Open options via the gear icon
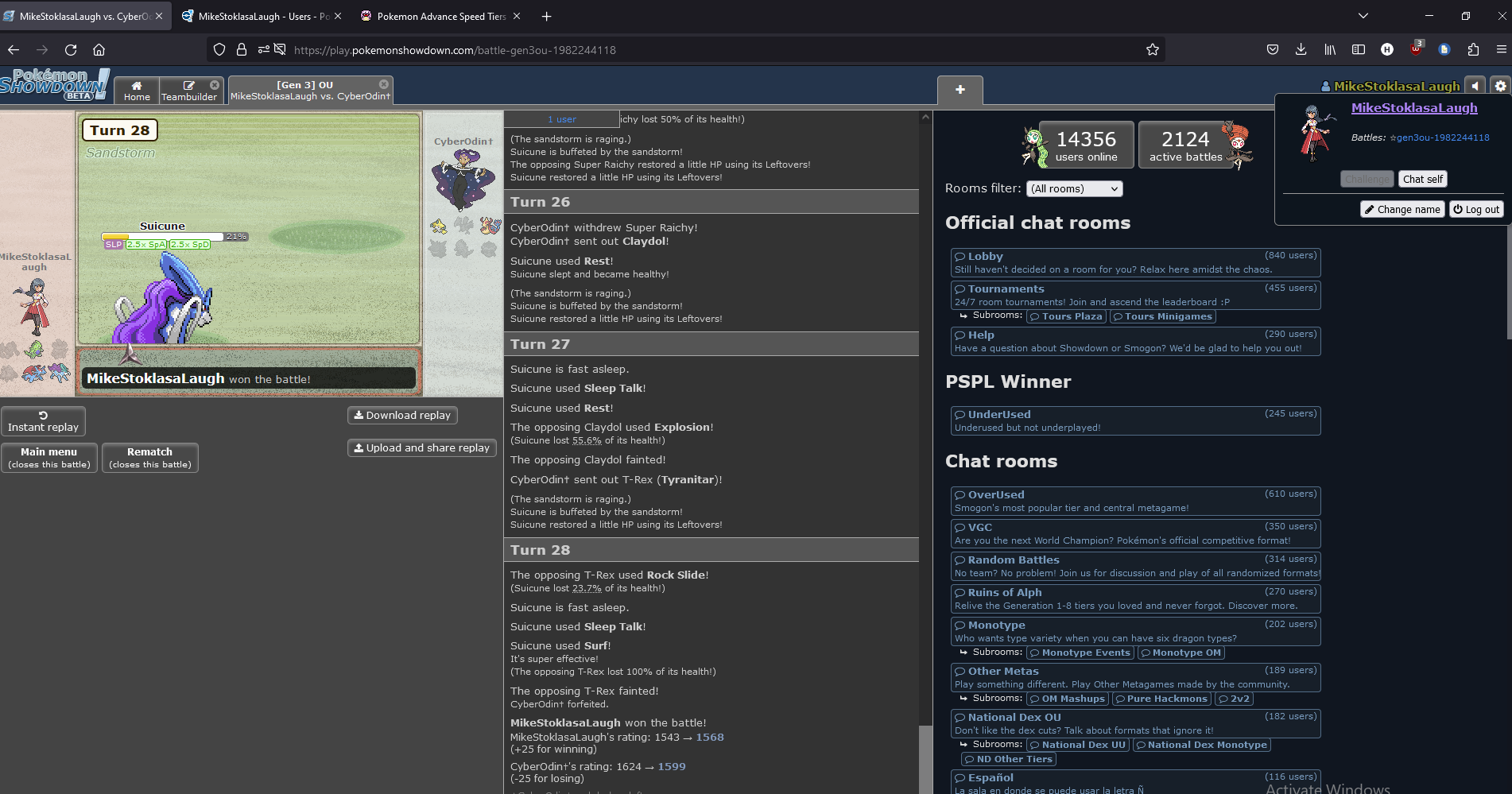Screen dimensions: 1512x794 coord(1500,86)
